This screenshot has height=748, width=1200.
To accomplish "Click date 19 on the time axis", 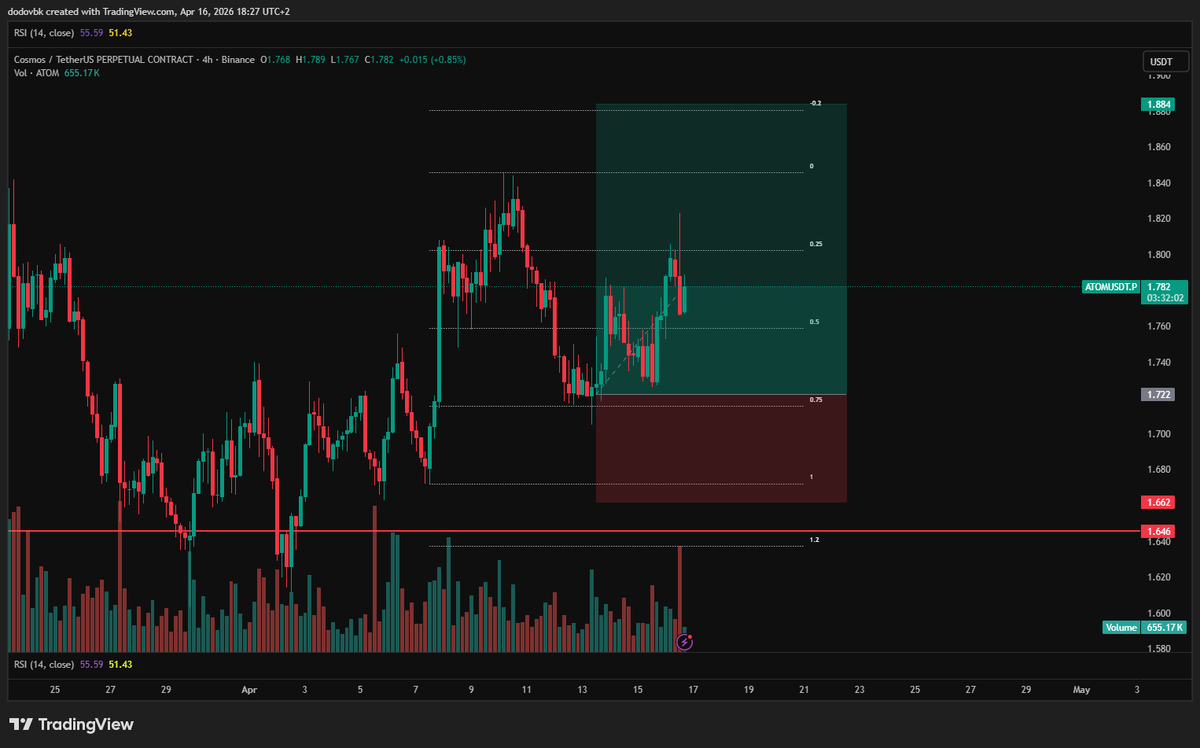I will pyautogui.click(x=748, y=690).
